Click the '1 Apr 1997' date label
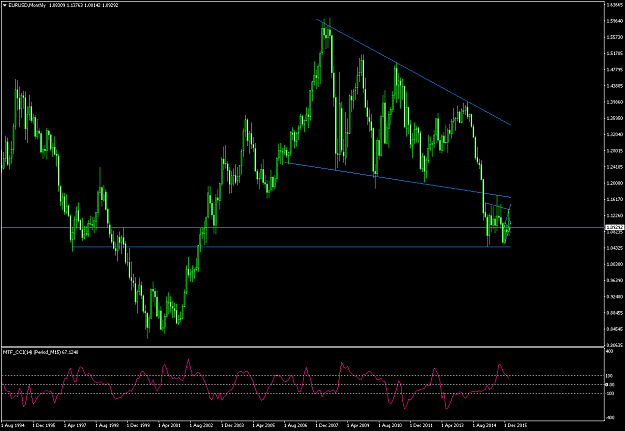The width and height of the screenshot is (625, 431). [75, 425]
